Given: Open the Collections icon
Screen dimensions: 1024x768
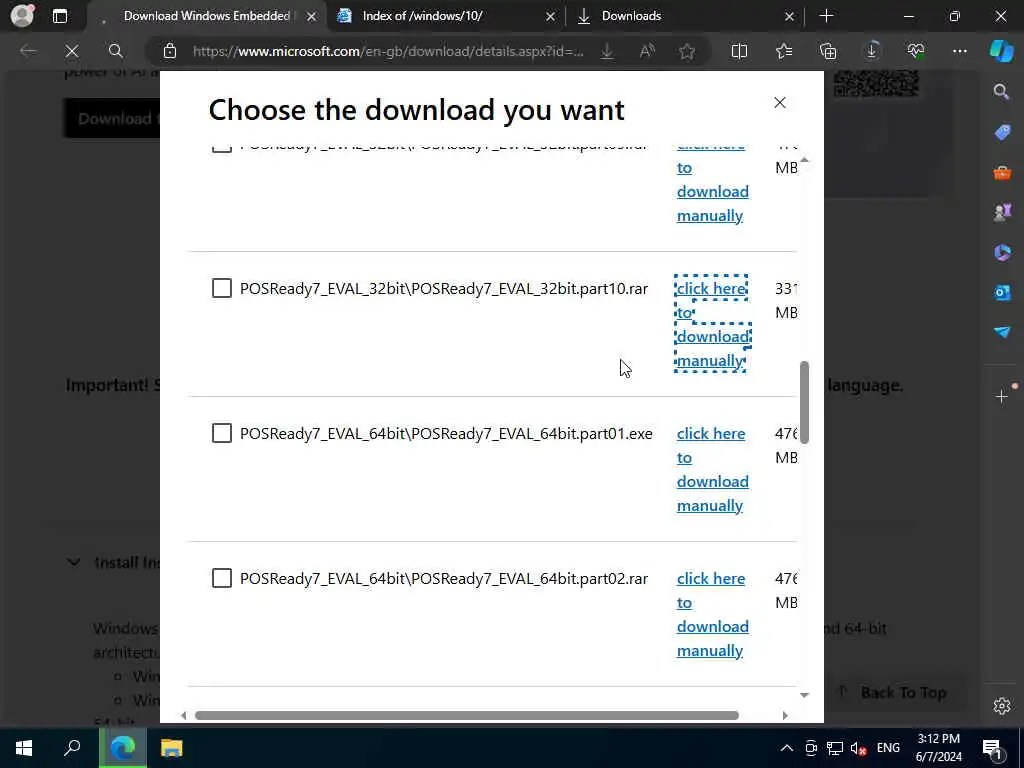Looking at the screenshot, I should pos(828,51).
